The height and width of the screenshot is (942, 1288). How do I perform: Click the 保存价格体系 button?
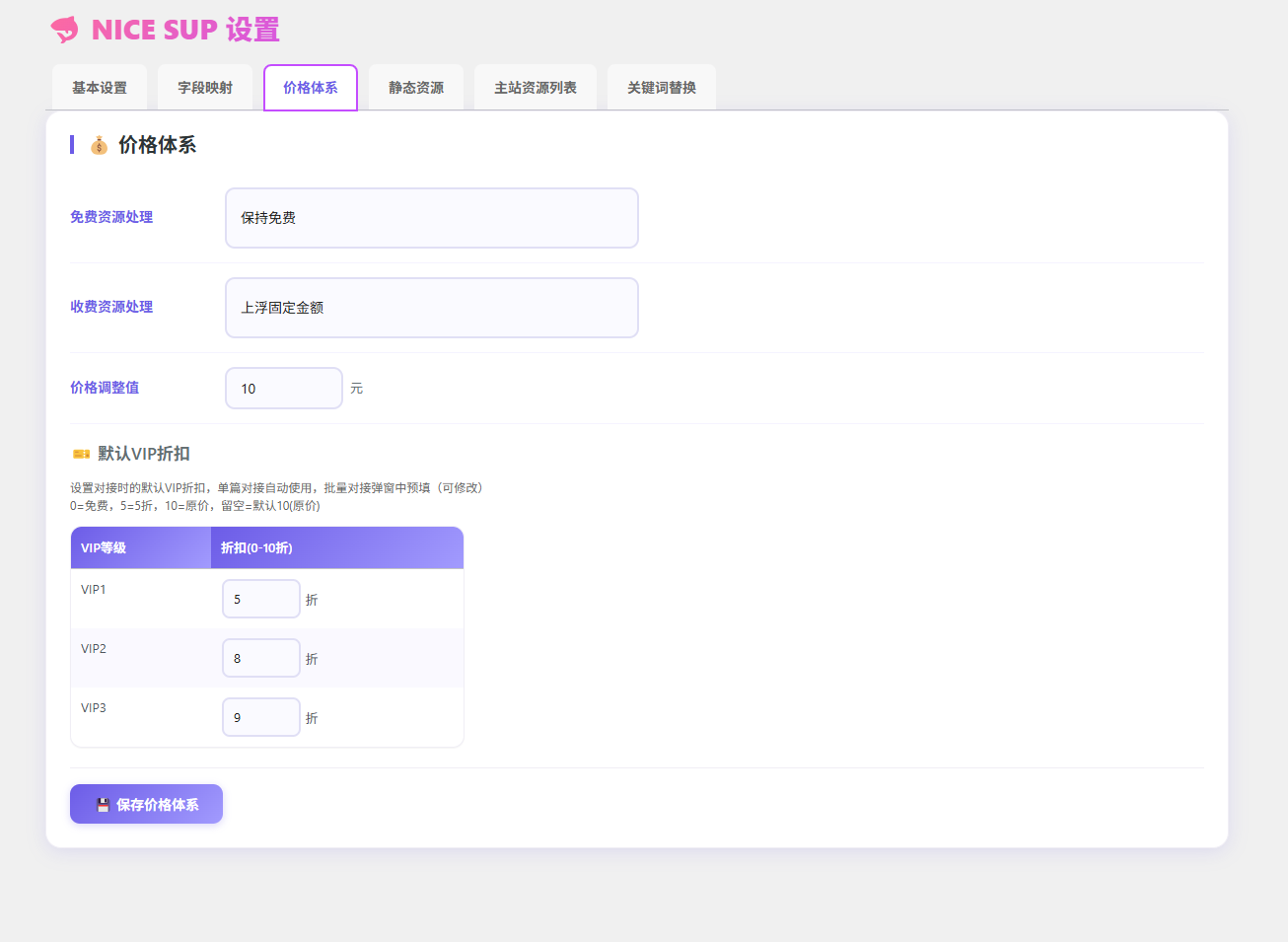click(x=146, y=804)
